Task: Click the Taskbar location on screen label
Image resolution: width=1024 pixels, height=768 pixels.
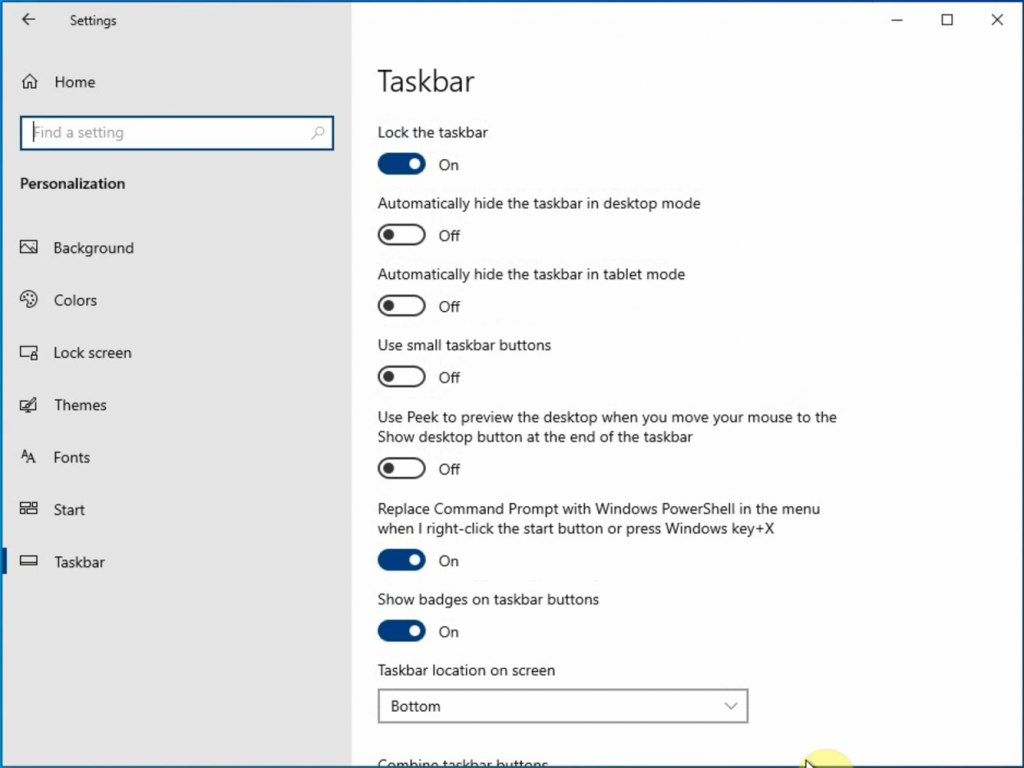Action: tap(466, 671)
